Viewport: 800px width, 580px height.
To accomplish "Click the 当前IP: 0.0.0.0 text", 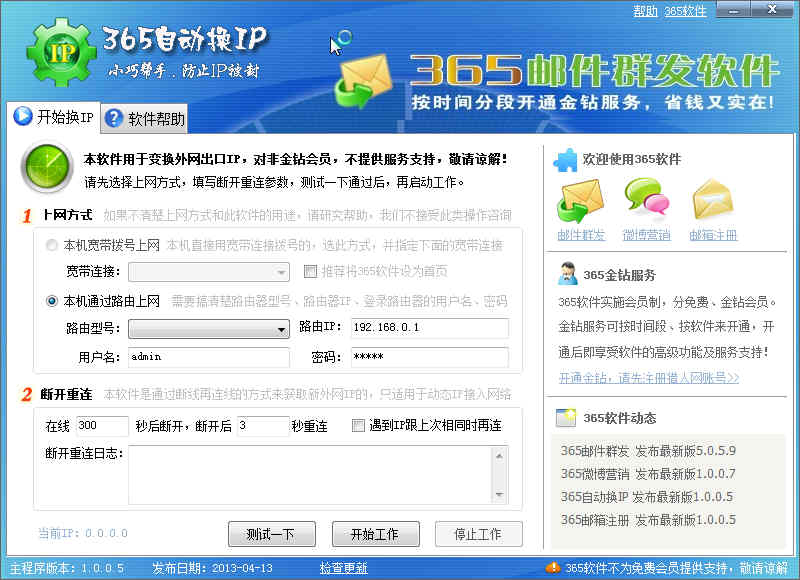I will [83, 534].
